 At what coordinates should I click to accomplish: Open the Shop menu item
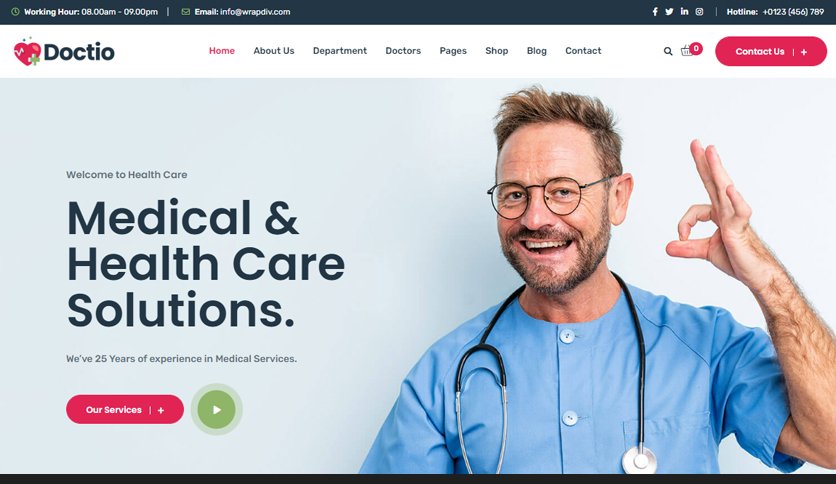click(x=496, y=51)
